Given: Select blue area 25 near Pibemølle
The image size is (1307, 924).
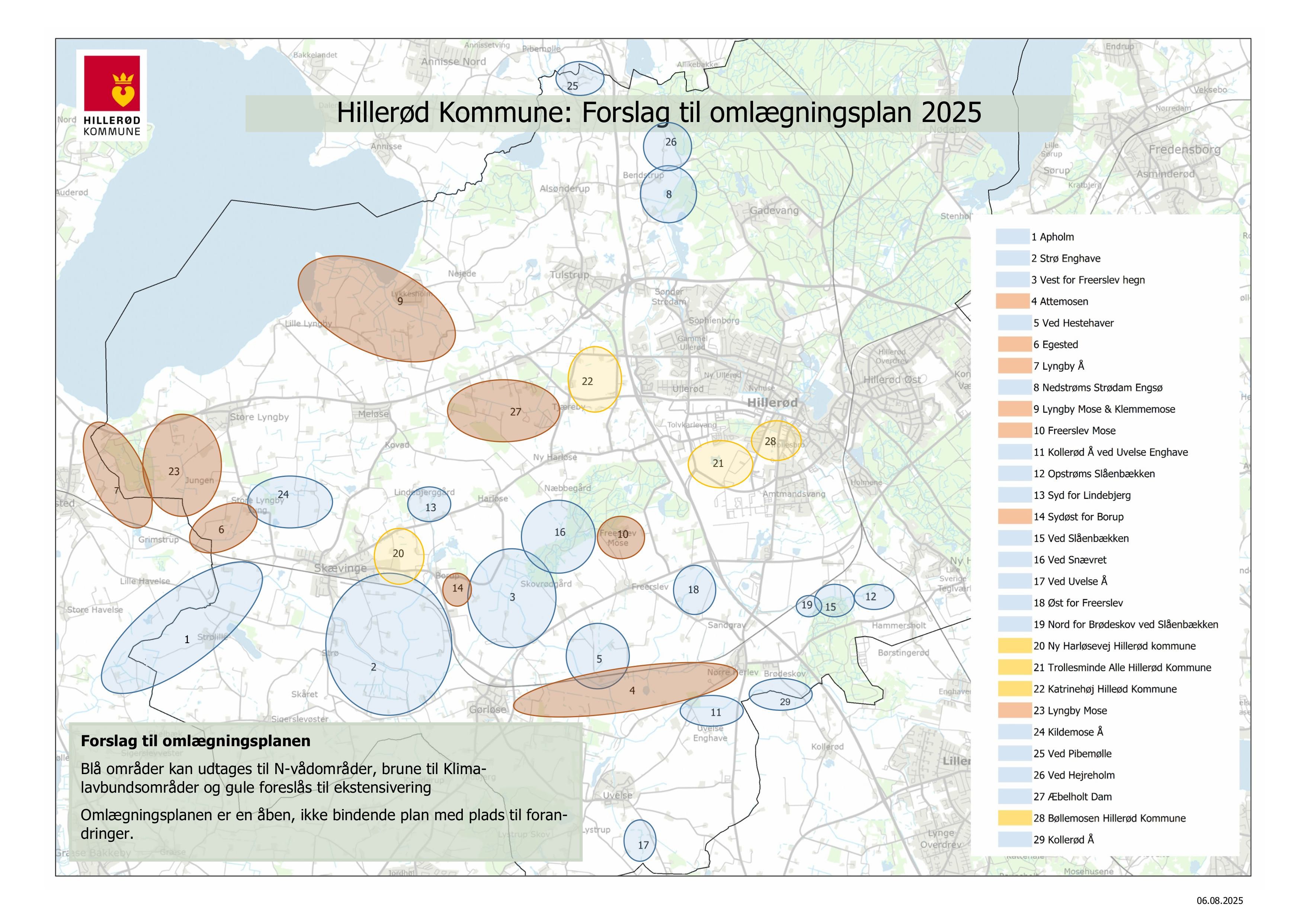Looking at the screenshot, I should tap(580, 78).
